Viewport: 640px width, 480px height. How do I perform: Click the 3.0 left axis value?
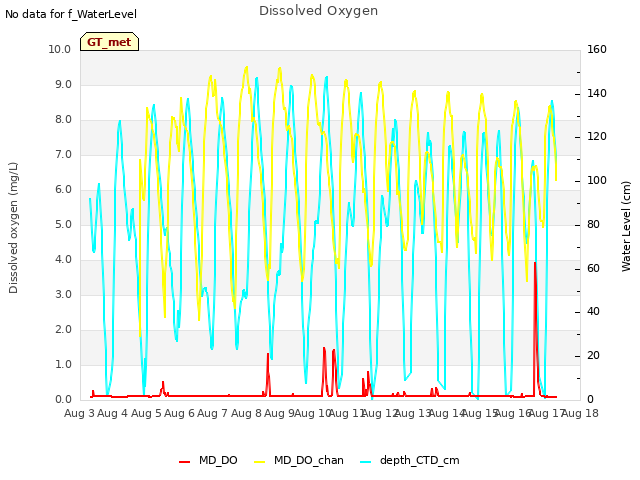[x=63, y=295]
